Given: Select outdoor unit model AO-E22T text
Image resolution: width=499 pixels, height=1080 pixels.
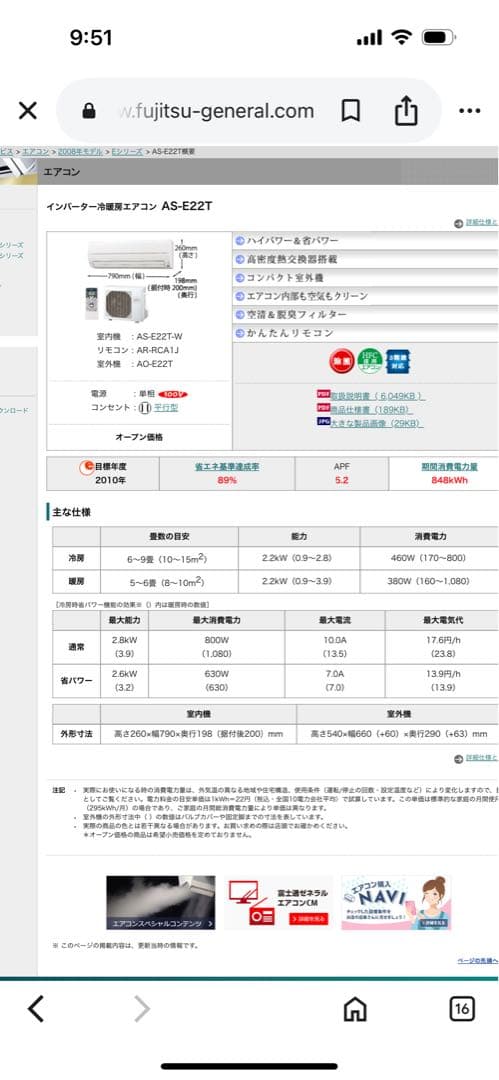Looking at the screenshot, I should pos(155,364).
